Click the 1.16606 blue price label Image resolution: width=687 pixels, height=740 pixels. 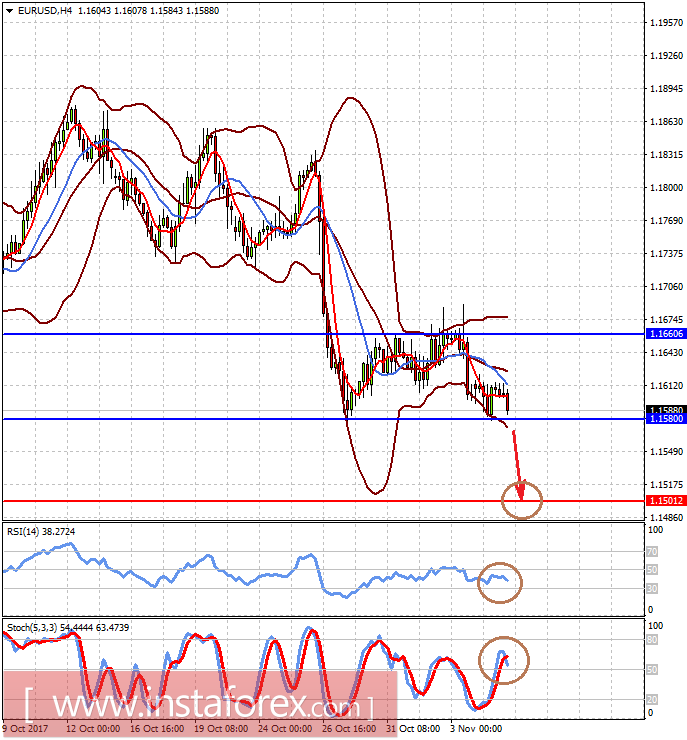click(665, 334)
